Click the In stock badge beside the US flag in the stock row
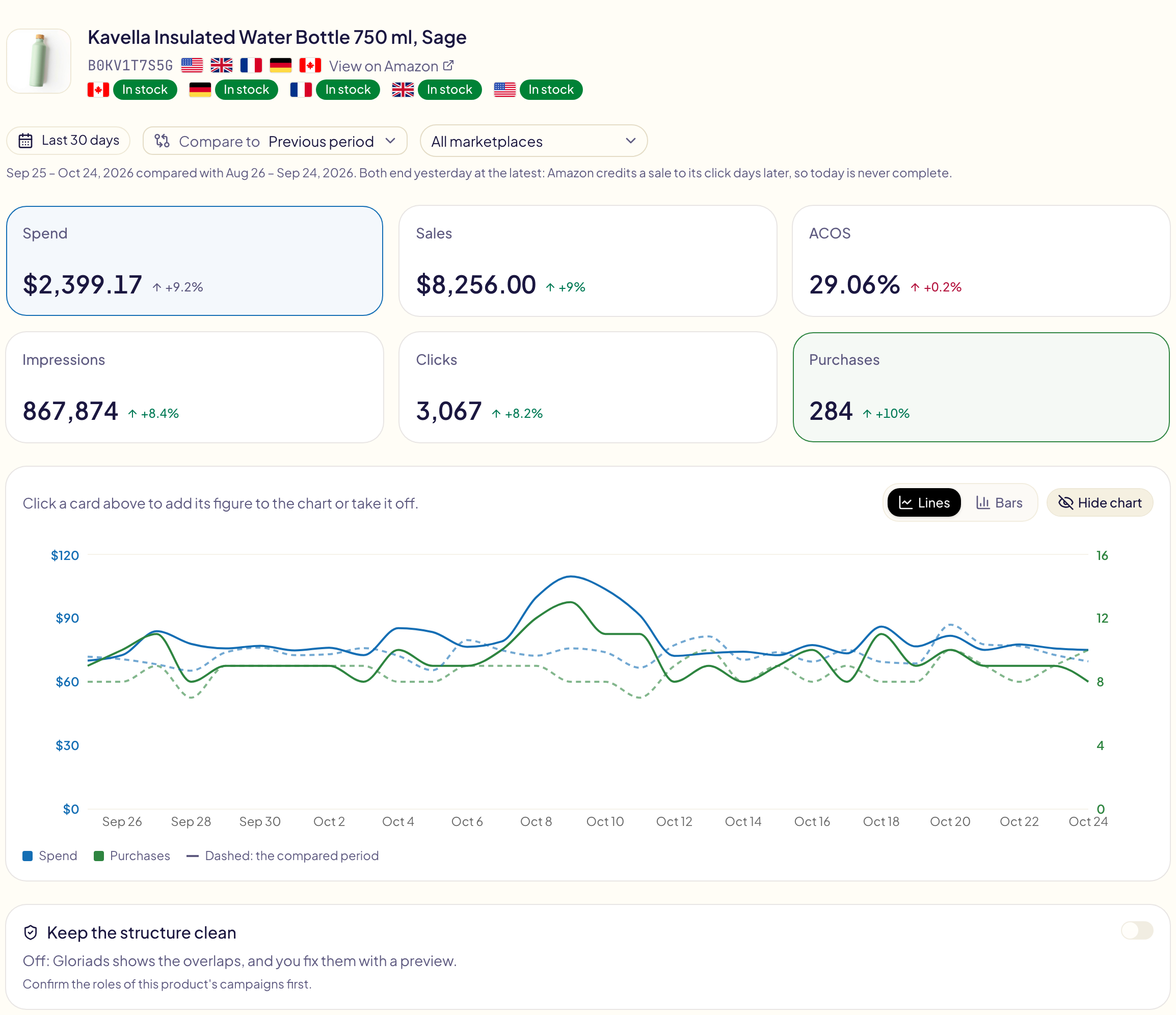Image resolution: width=1176 pixels, height=1015 pixels. (x=551, y=90)
